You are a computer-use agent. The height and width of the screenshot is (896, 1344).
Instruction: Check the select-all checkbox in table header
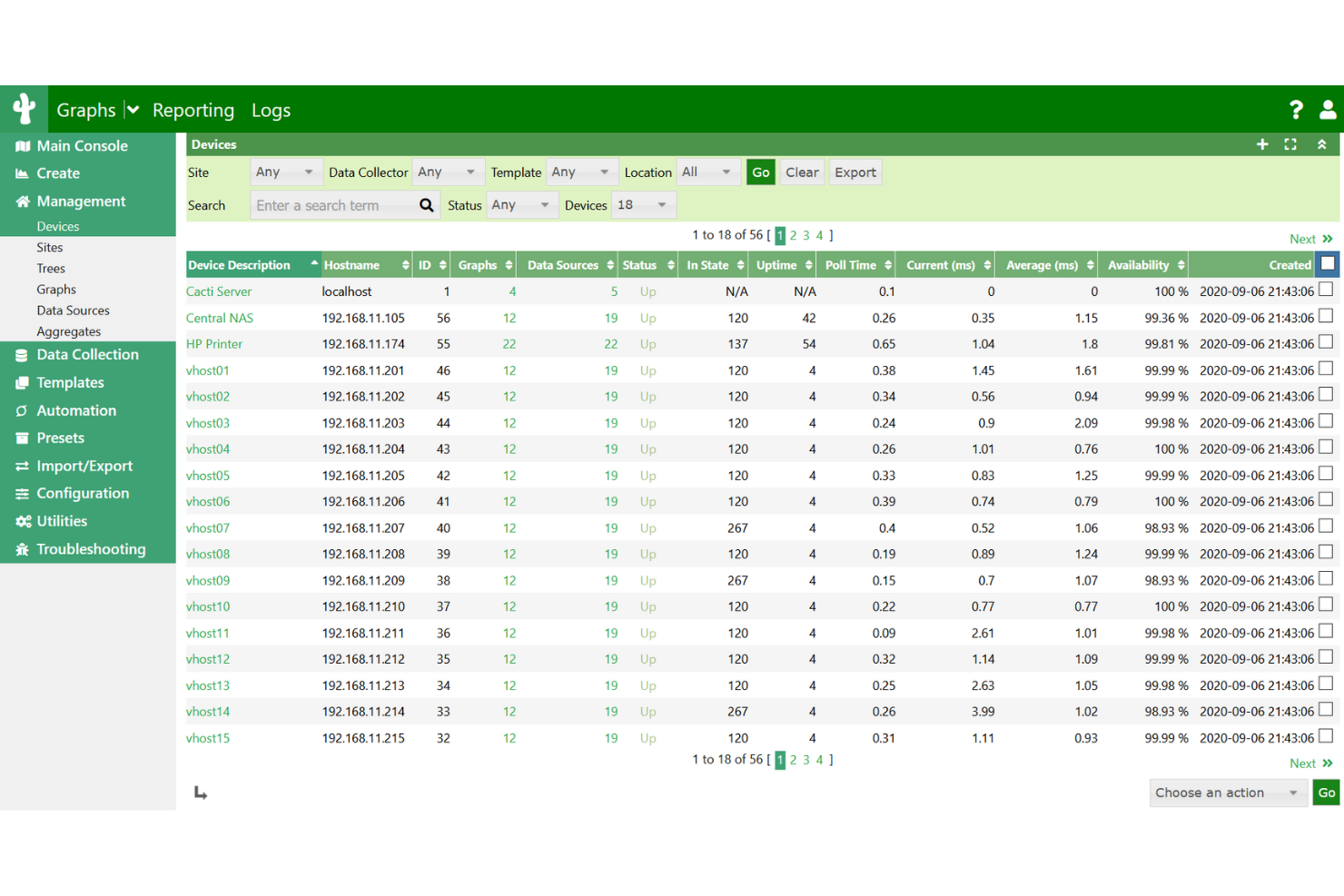click(1327, 263)
